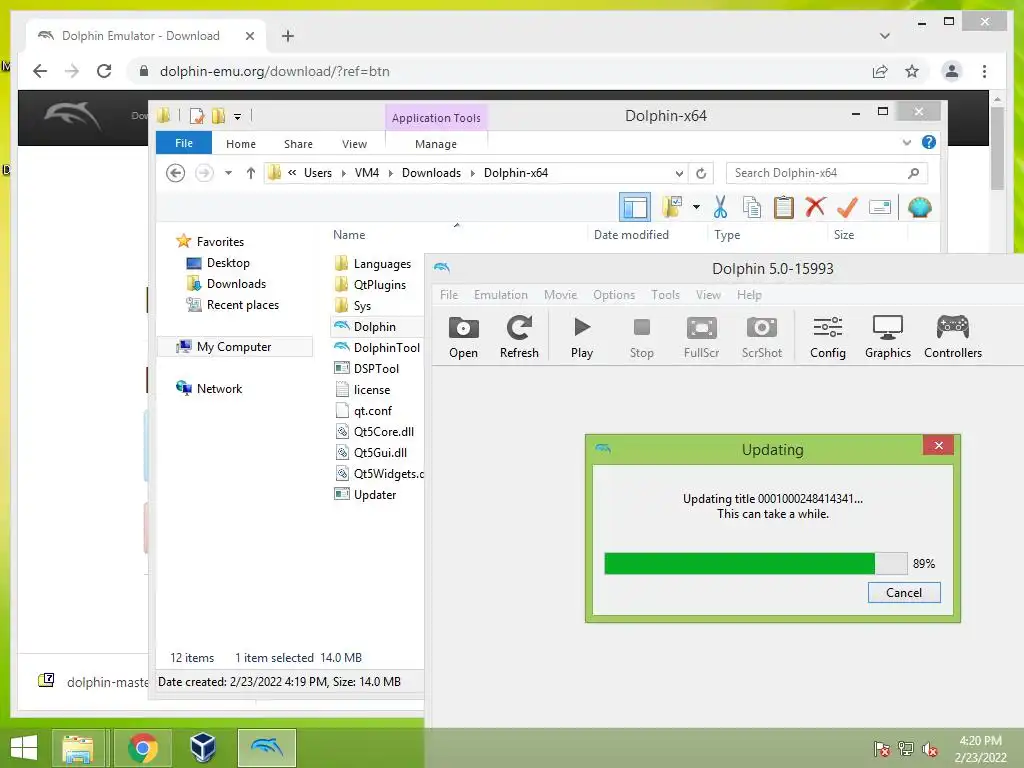The height and width of the screenshot is (768, 1024).
Task: Click the Search Dolphin-x64 field
Action: click(827, 173)
